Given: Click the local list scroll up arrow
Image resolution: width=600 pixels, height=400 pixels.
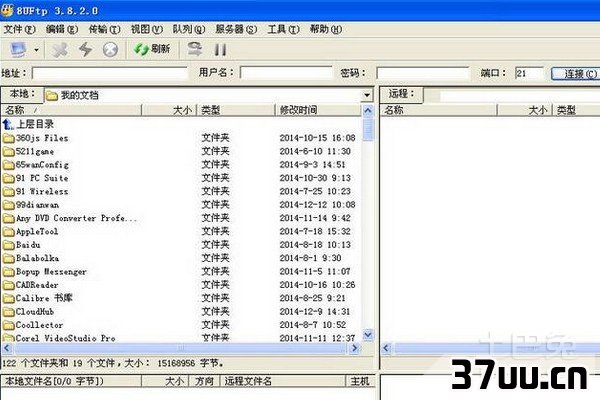Looking at the screenshot, I should click(368, 111).
